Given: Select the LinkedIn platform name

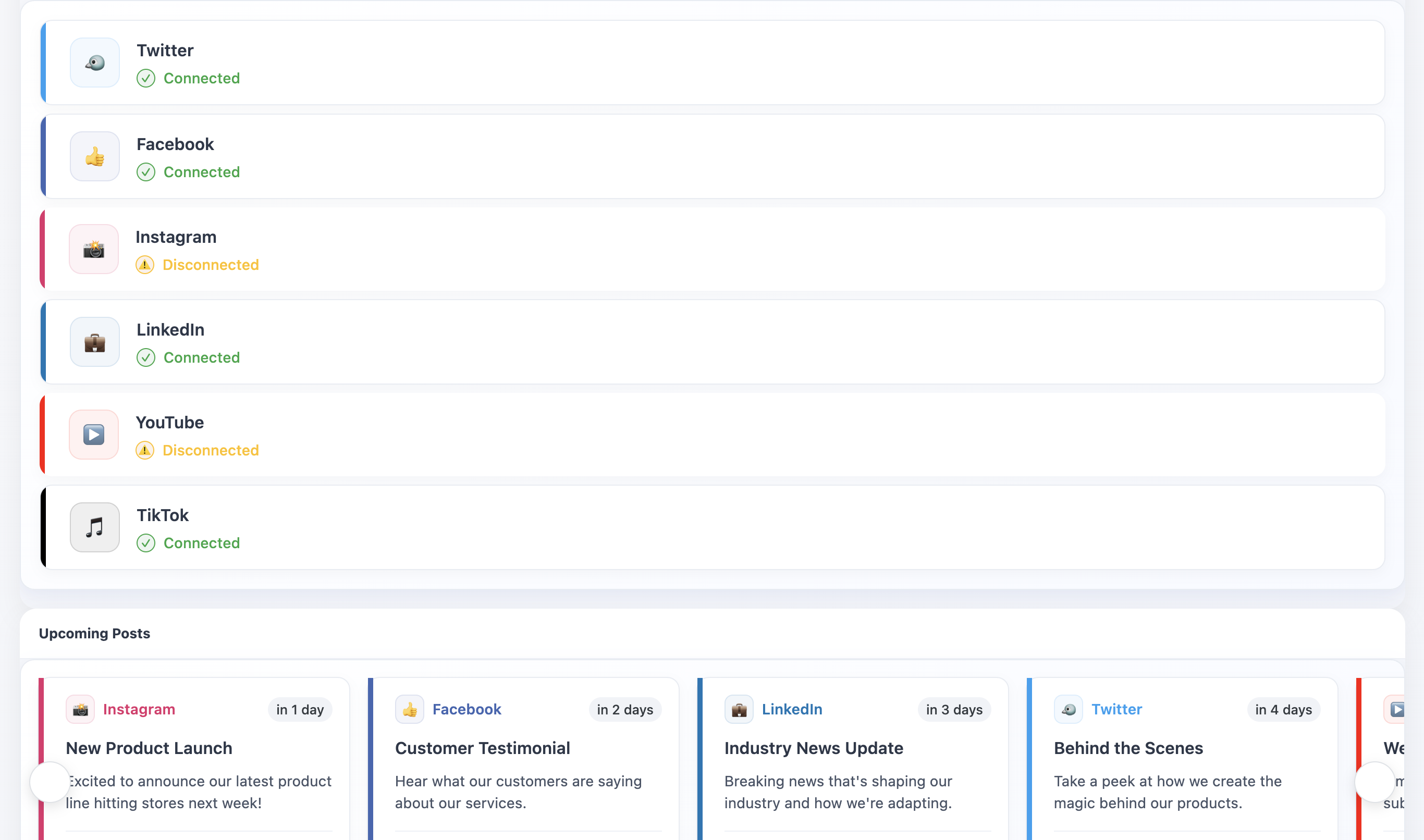Looking at the screenshot, I should (170, 330).
